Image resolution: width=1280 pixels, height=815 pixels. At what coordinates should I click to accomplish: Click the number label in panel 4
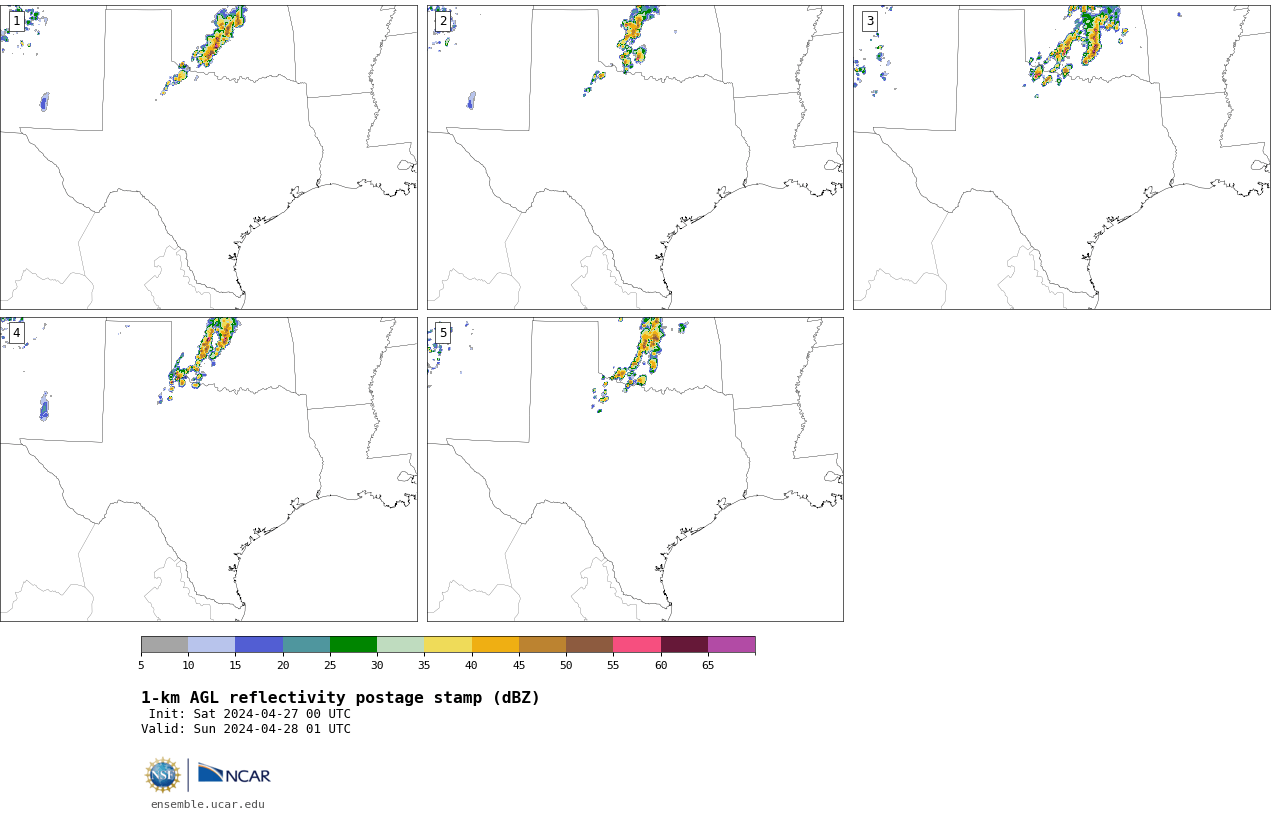[16, 333]
